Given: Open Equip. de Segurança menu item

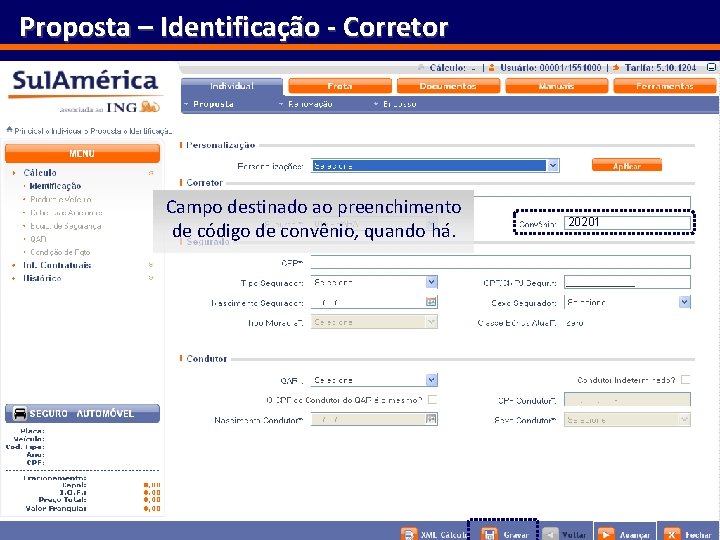Looking at the screenshot, I should (x=66, y=226).
